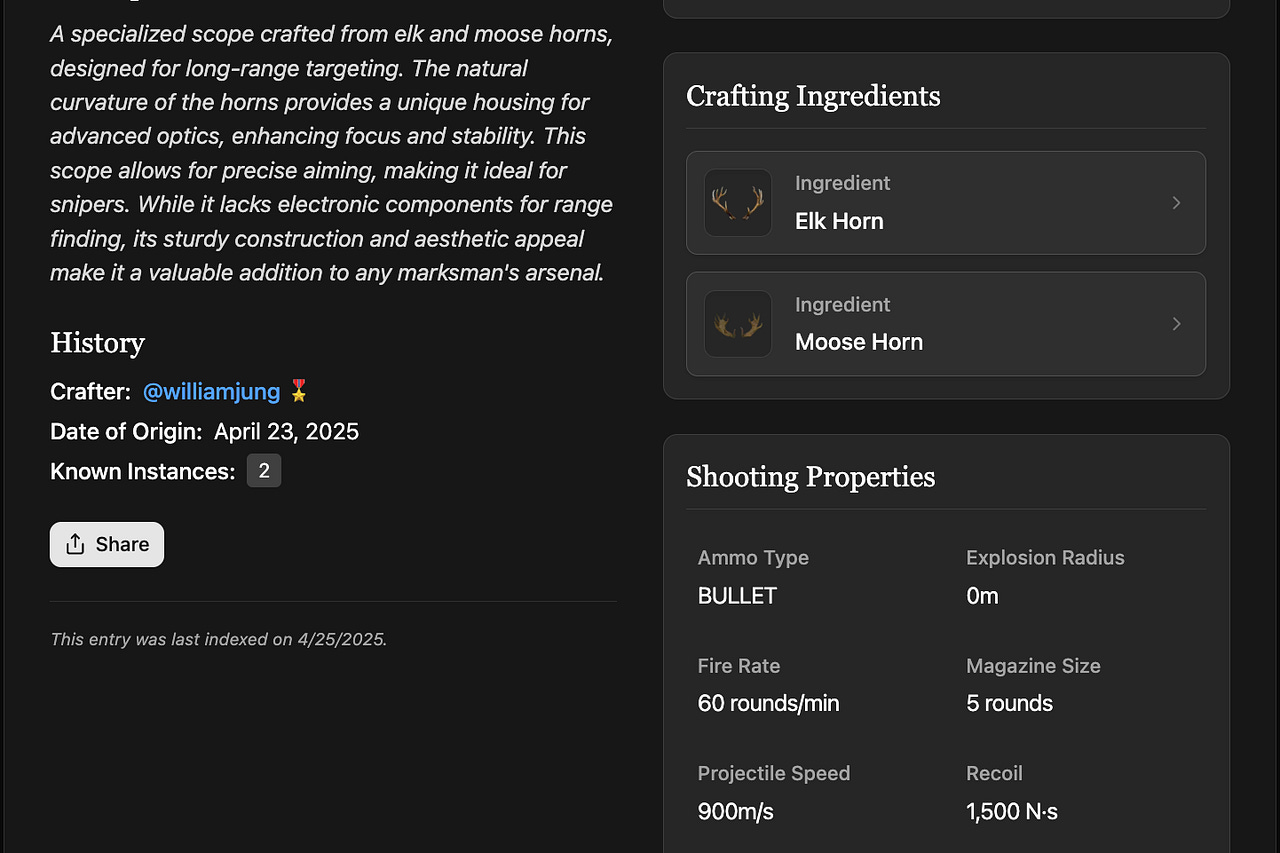
Task: Click the upload arrow icon inside Share
Action: (75, 544)
